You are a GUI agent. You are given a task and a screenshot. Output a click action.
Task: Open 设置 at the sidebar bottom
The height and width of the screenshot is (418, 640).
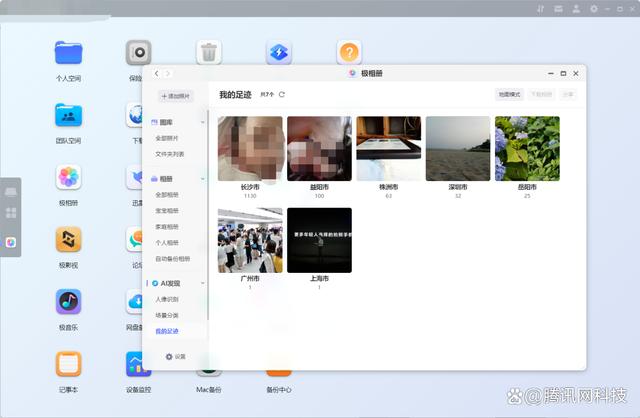pyautogui.click(x=176, y=356)
